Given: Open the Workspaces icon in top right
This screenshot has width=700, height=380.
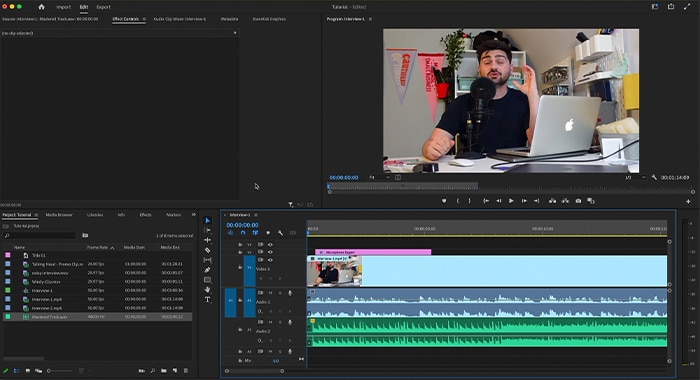Looking at the screenshot, I should 655,7.
